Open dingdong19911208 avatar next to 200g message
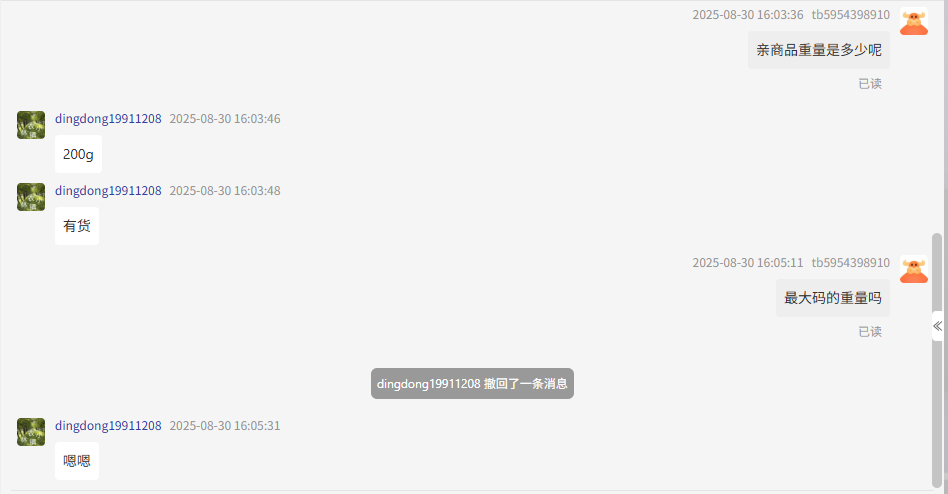Viewport: 948px width, 494px height. 31,125
